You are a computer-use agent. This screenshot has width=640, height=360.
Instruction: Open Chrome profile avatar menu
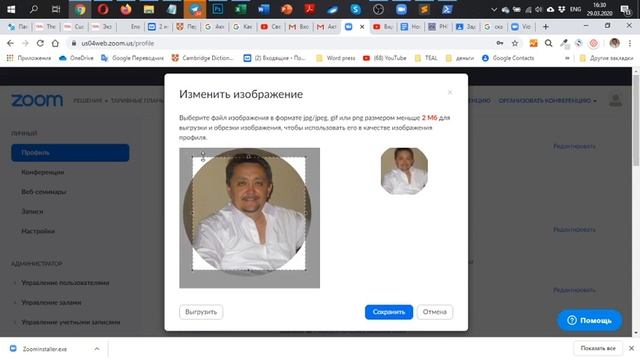tap(614, 43)
